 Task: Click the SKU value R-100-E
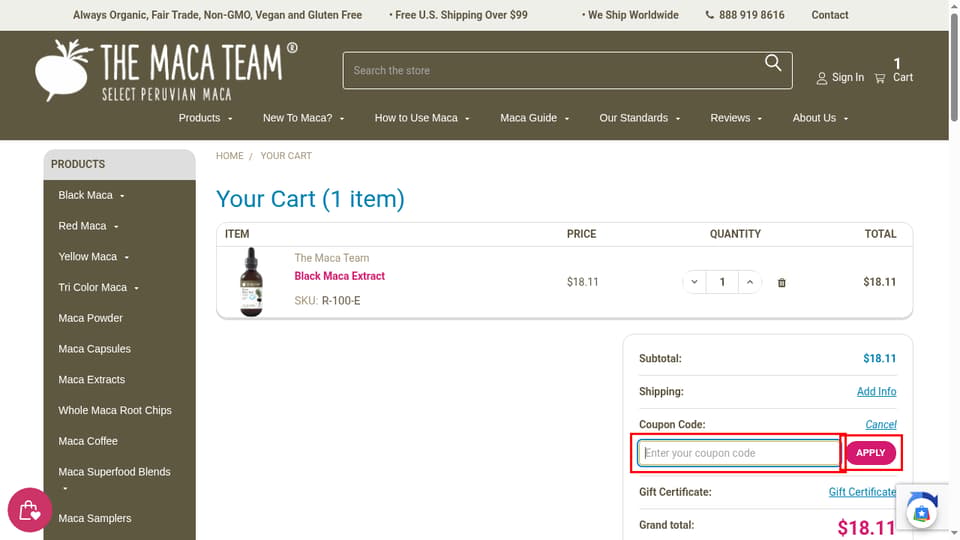click(x=341, y=301)
